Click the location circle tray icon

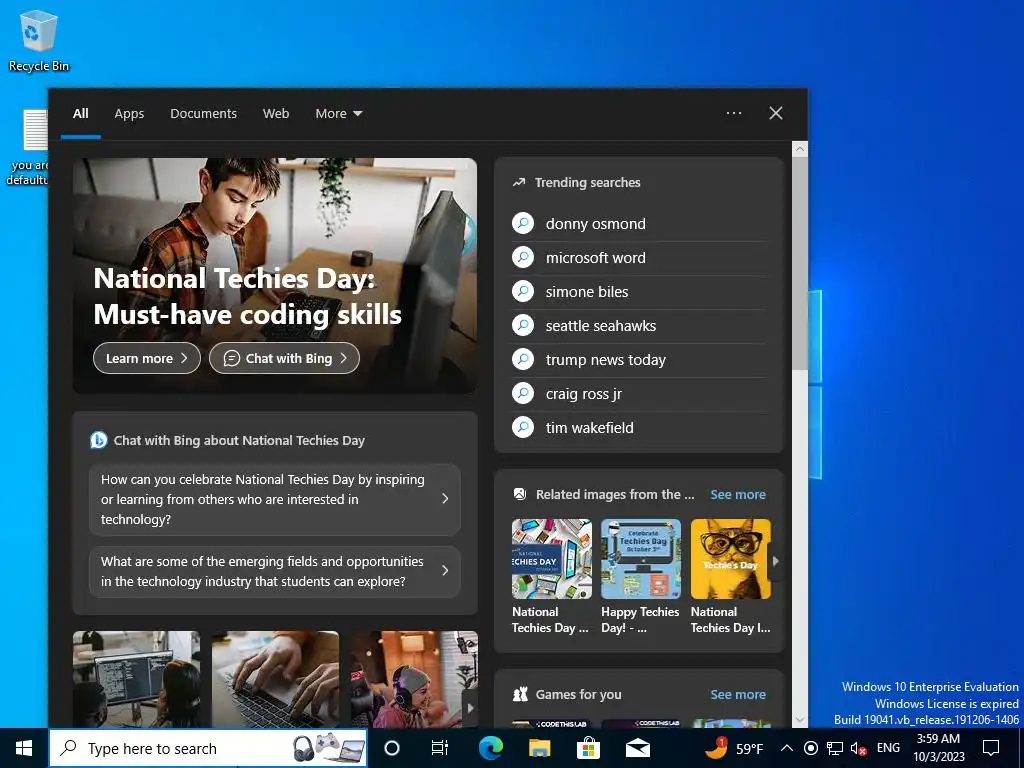(810, 748)
